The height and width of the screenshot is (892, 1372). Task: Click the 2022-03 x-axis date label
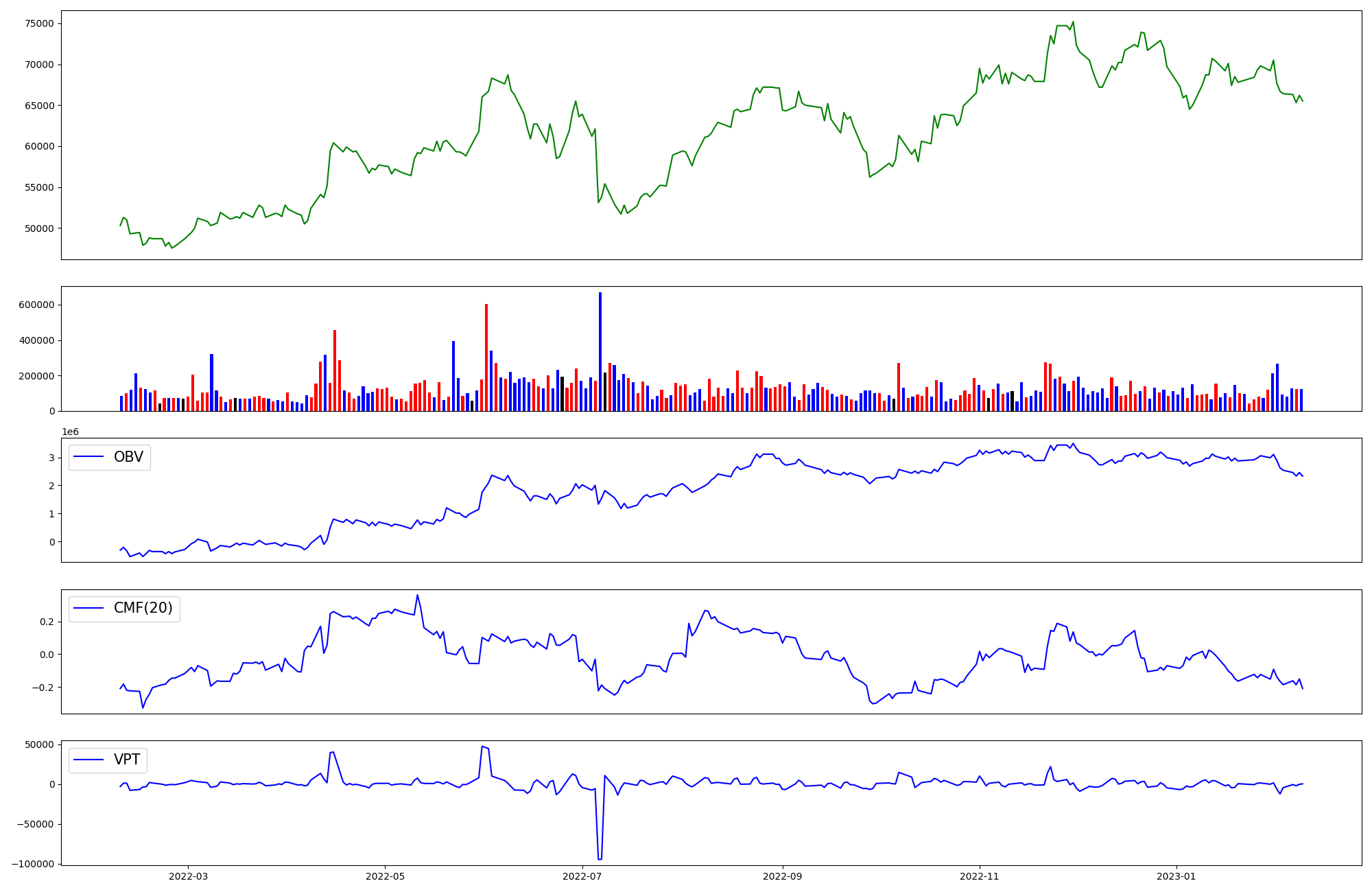188,876
